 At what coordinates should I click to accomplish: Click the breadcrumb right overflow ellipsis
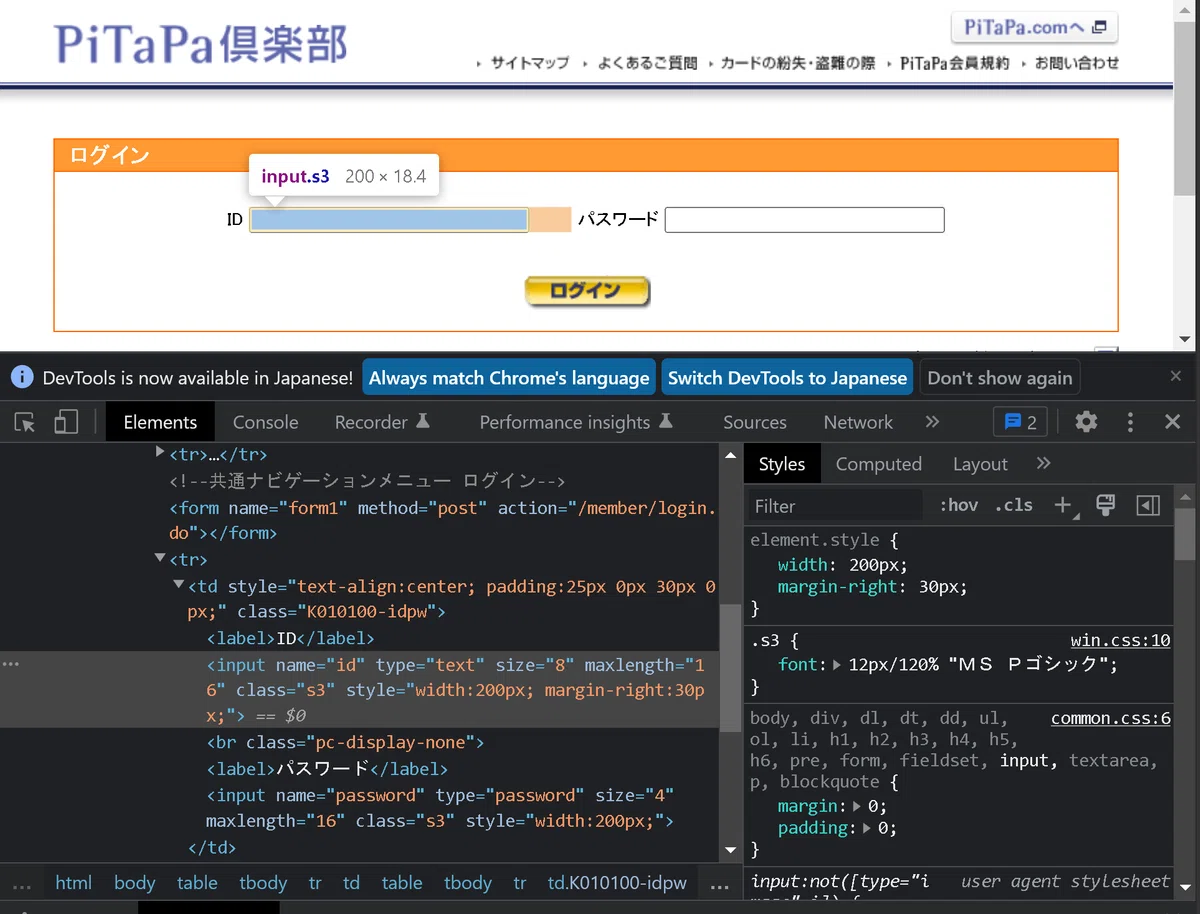point(719,885)
